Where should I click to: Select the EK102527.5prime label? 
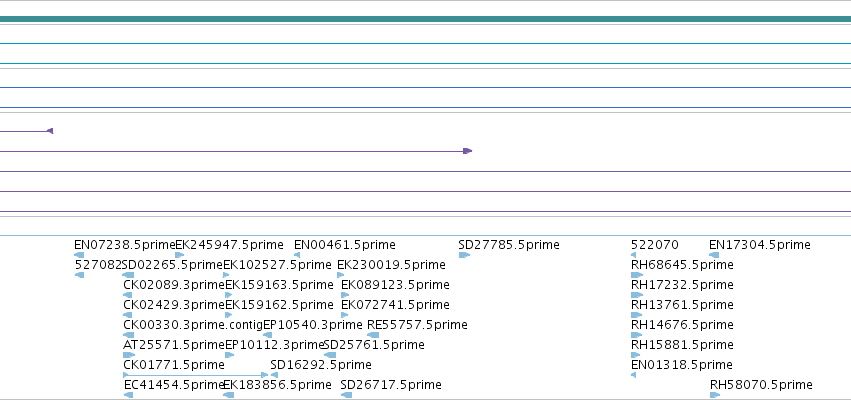277,265
